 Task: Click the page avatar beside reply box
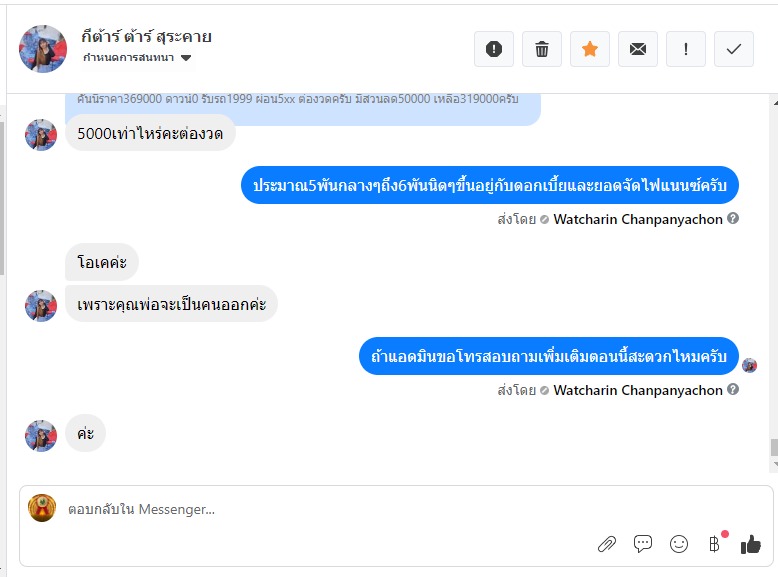click(x=42, y=508)
